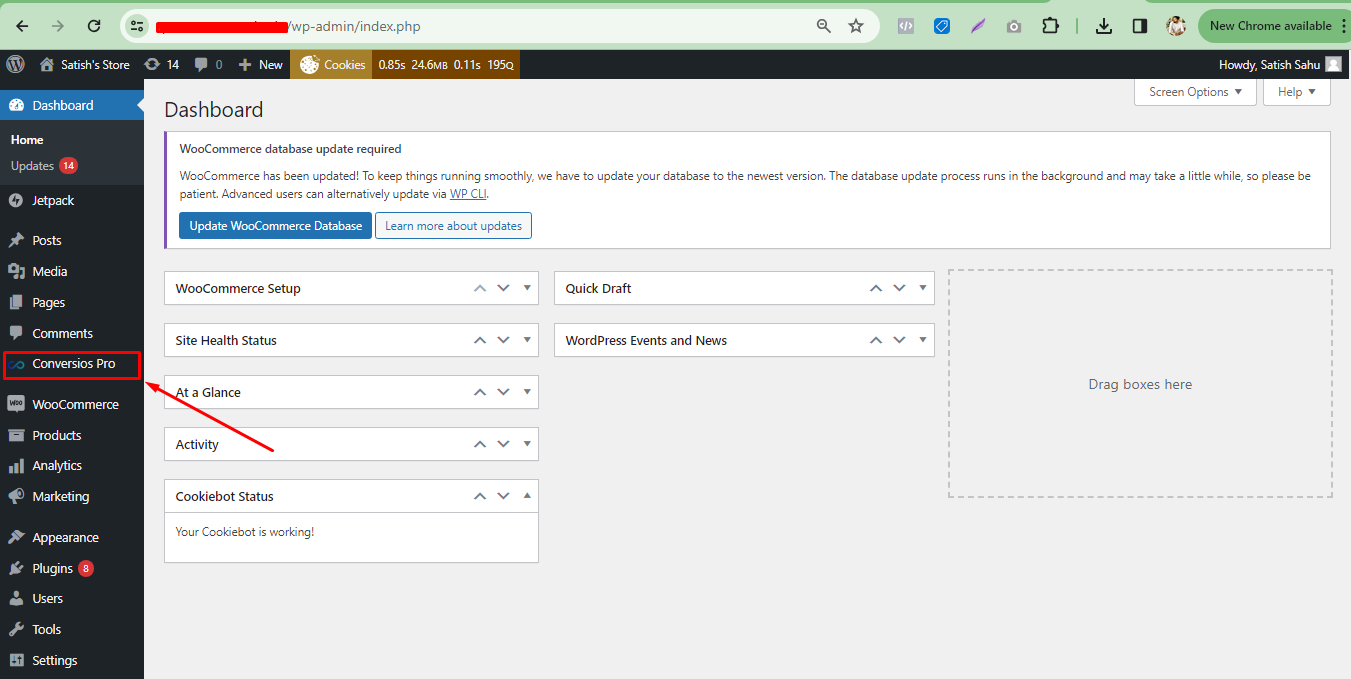The width and height of the screenshot is (1351, 679).
Task: Open Chrome downloads icon
Action: click(1104, 26)
